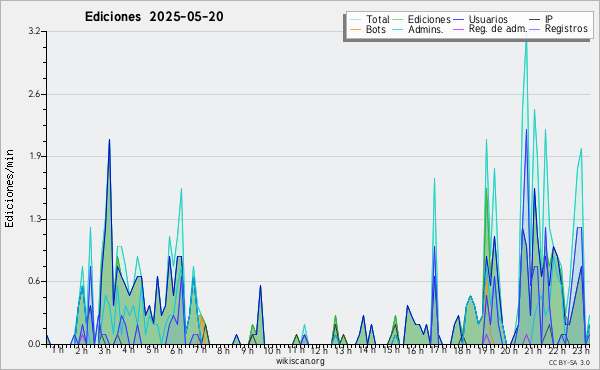The width and height of the screenshot is (600, 370).
Task: Click the 'Admins.' legend label
Action: (426, 29)
